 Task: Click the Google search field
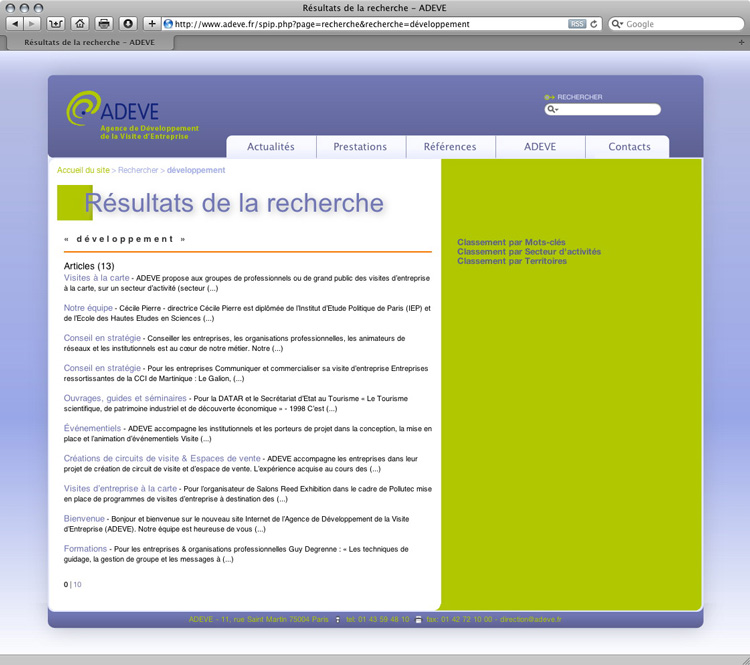click(x=676, y=24)
